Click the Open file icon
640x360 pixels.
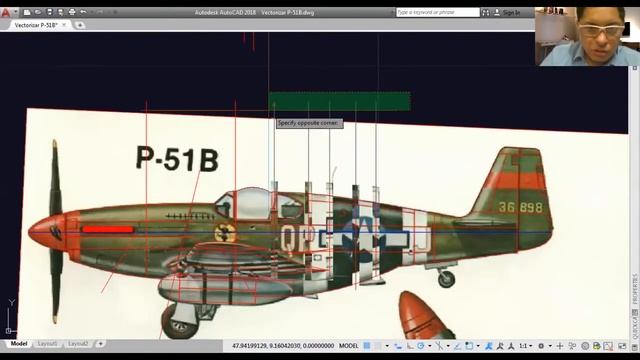(38, 12)
